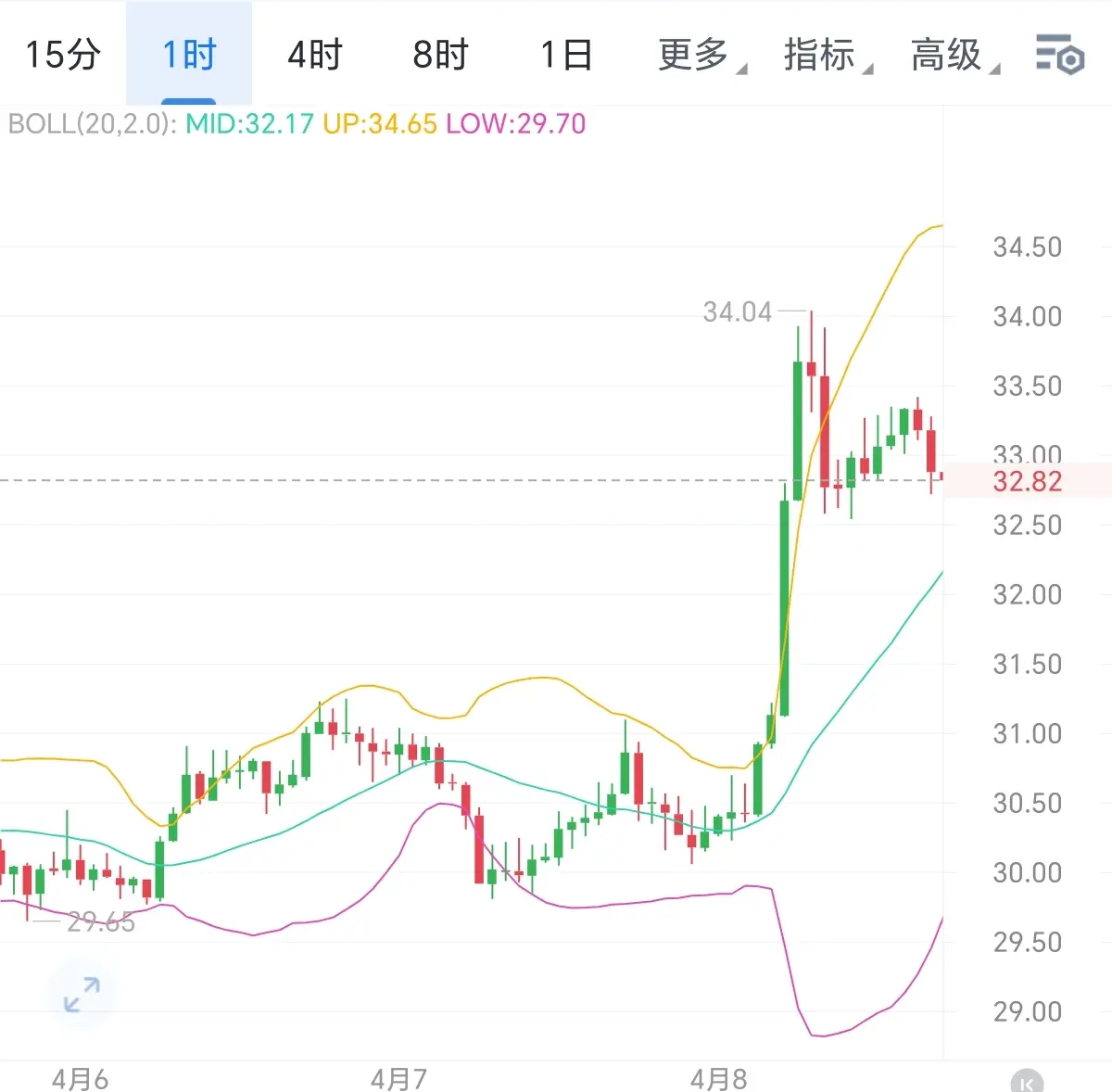Tap the 34.00 price axis label
The height and width of the screenshot is (1092, 1112).
[x=1027, y=317]
